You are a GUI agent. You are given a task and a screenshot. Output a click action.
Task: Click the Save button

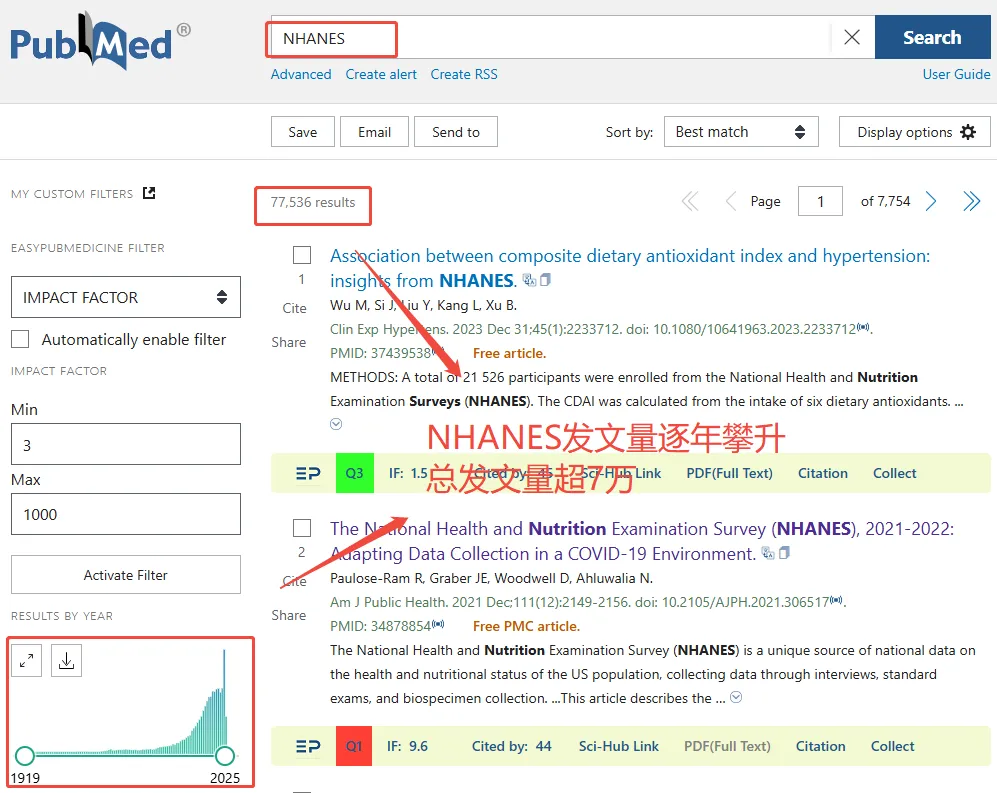pos(303,132)
